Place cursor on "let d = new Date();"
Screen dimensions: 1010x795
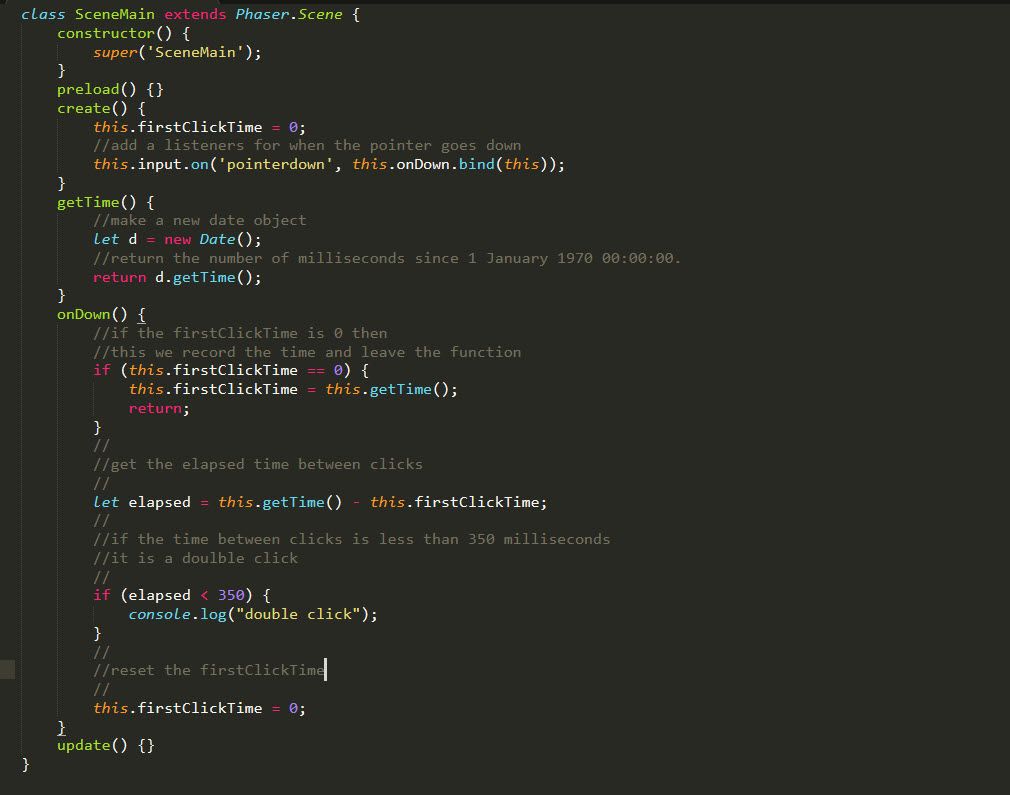177,240
